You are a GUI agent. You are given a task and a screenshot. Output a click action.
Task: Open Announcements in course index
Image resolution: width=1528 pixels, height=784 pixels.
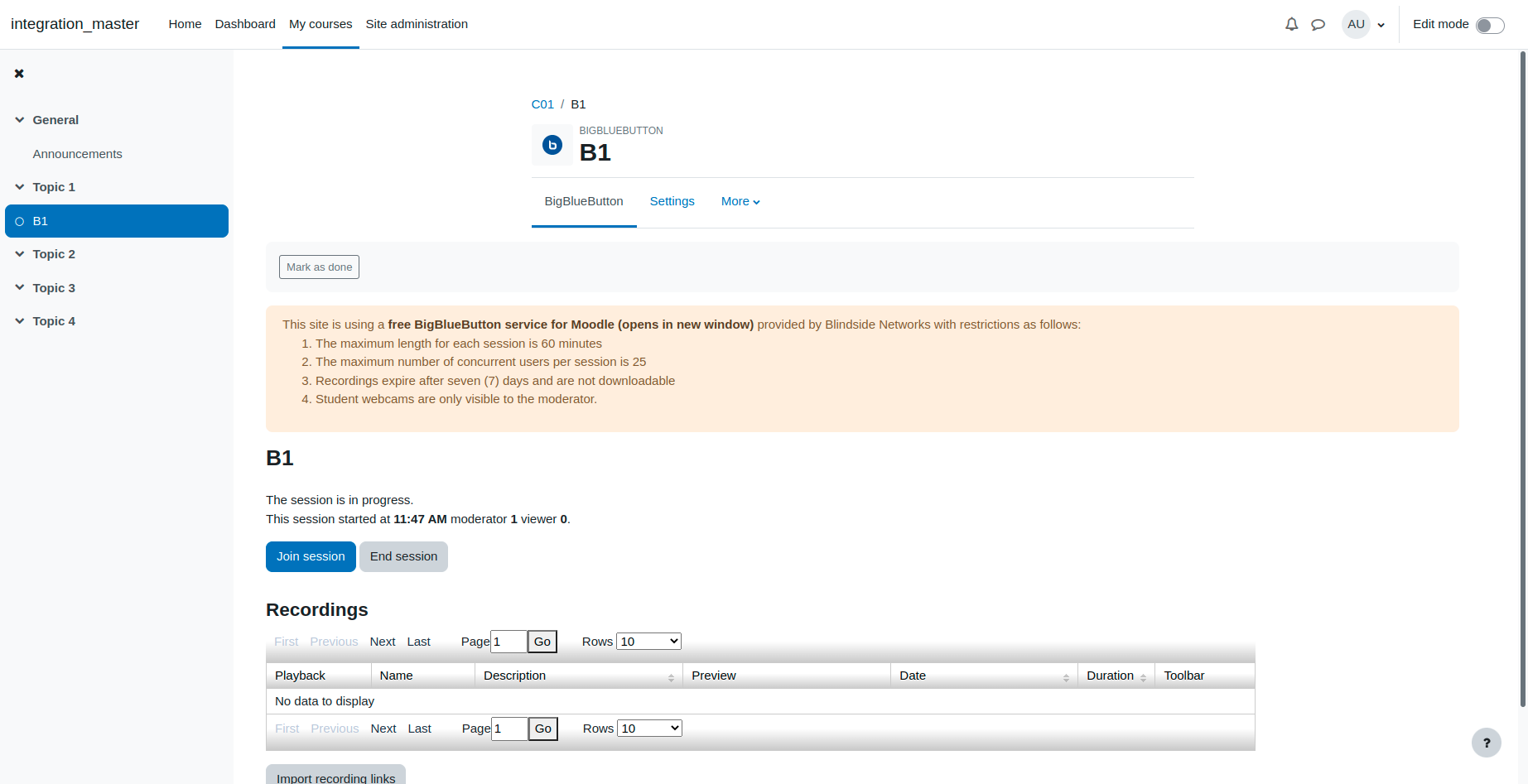pos(77,154)
